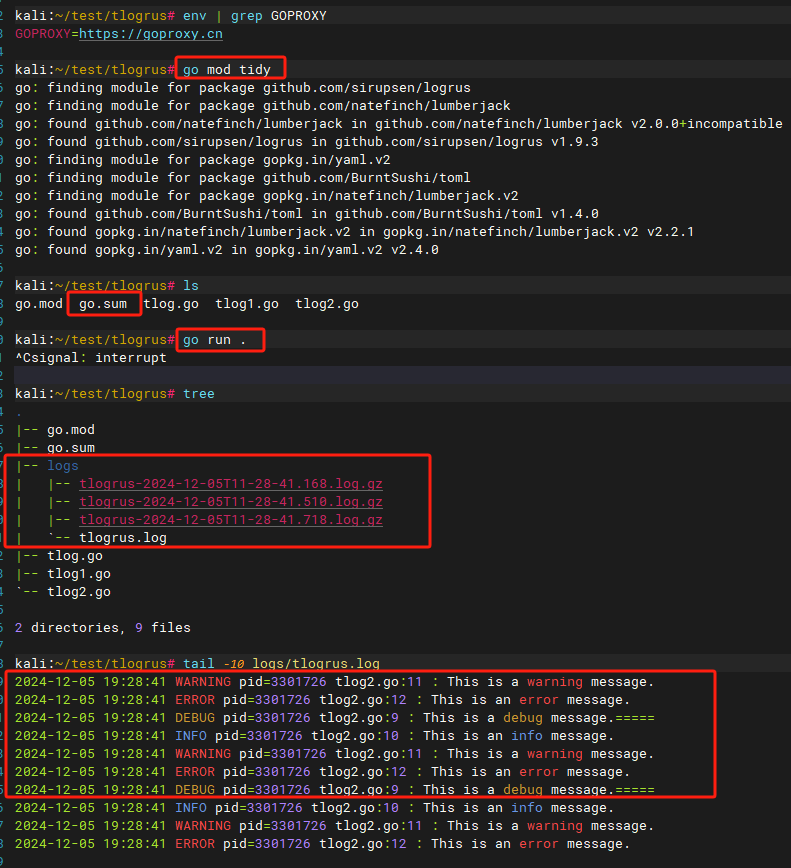This screenshot has width=791, height=868.
Task: Click the yaml.v2 version 'v2.4.0'
Action: (x=415, y=250)
